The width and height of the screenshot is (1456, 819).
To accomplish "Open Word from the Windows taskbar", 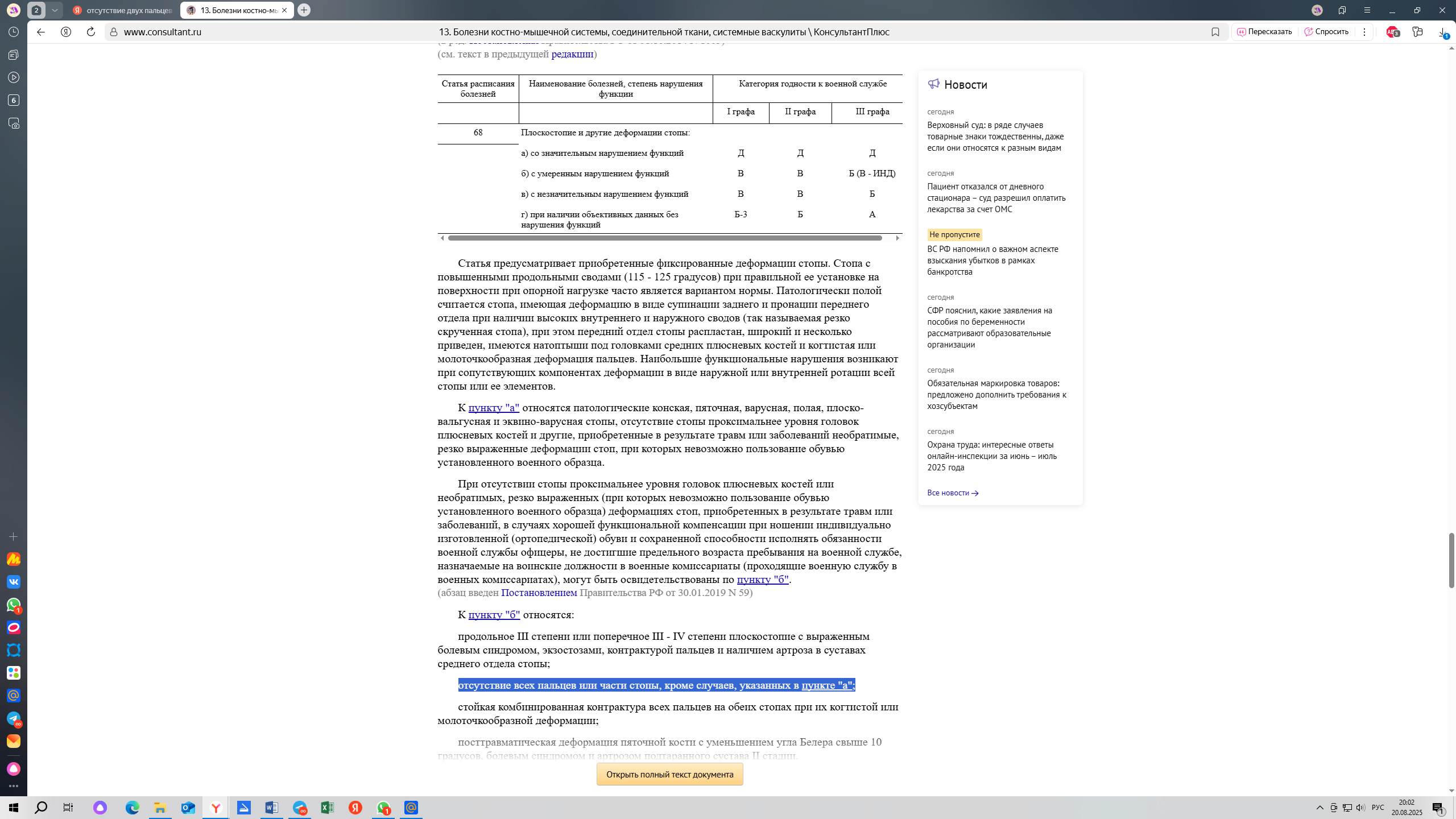I will [271, 808].
